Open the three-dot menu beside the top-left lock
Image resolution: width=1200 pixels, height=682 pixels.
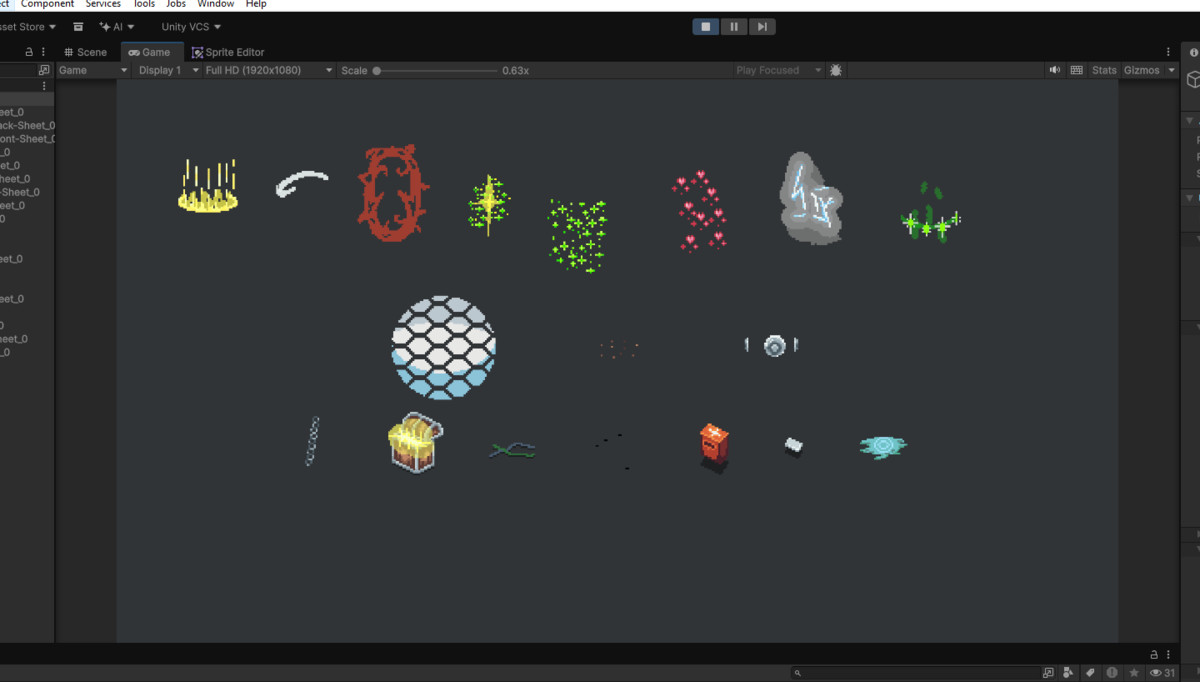click(43, 52)
